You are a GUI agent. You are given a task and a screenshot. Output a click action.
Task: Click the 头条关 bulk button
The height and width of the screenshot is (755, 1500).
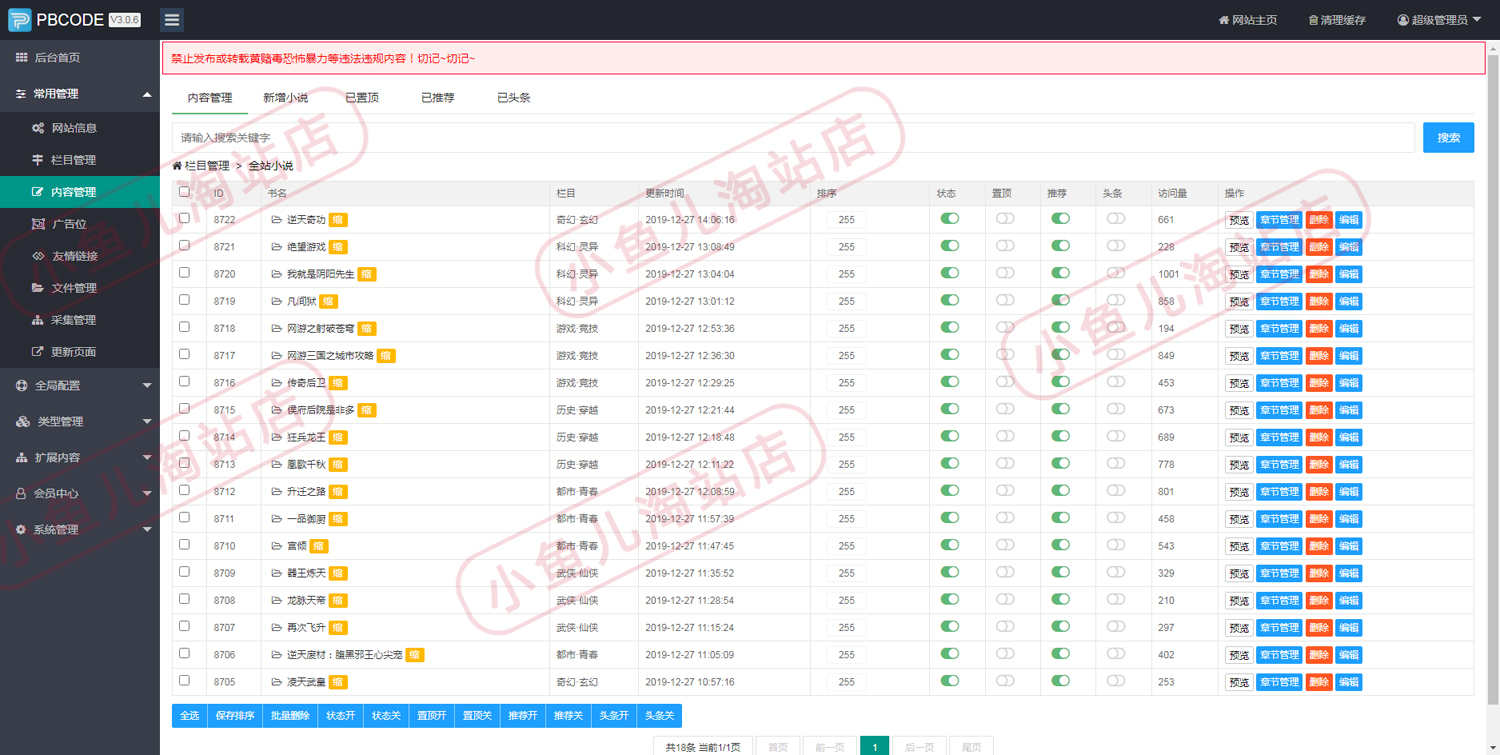click(659, 716)
